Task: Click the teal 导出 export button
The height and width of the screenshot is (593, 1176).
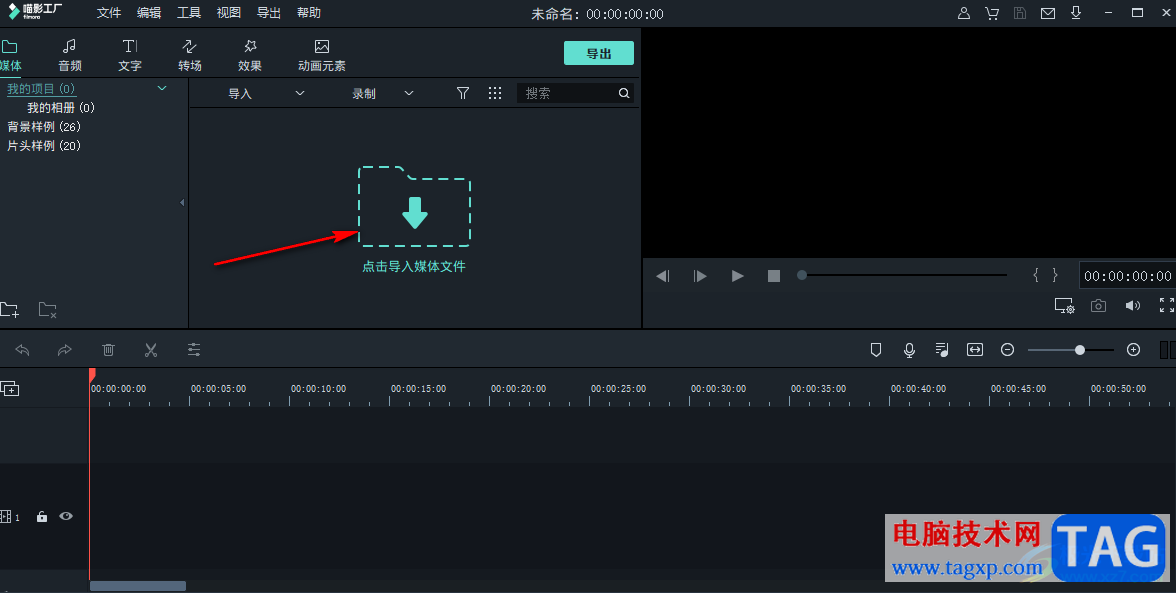Action: pos(598,53)
